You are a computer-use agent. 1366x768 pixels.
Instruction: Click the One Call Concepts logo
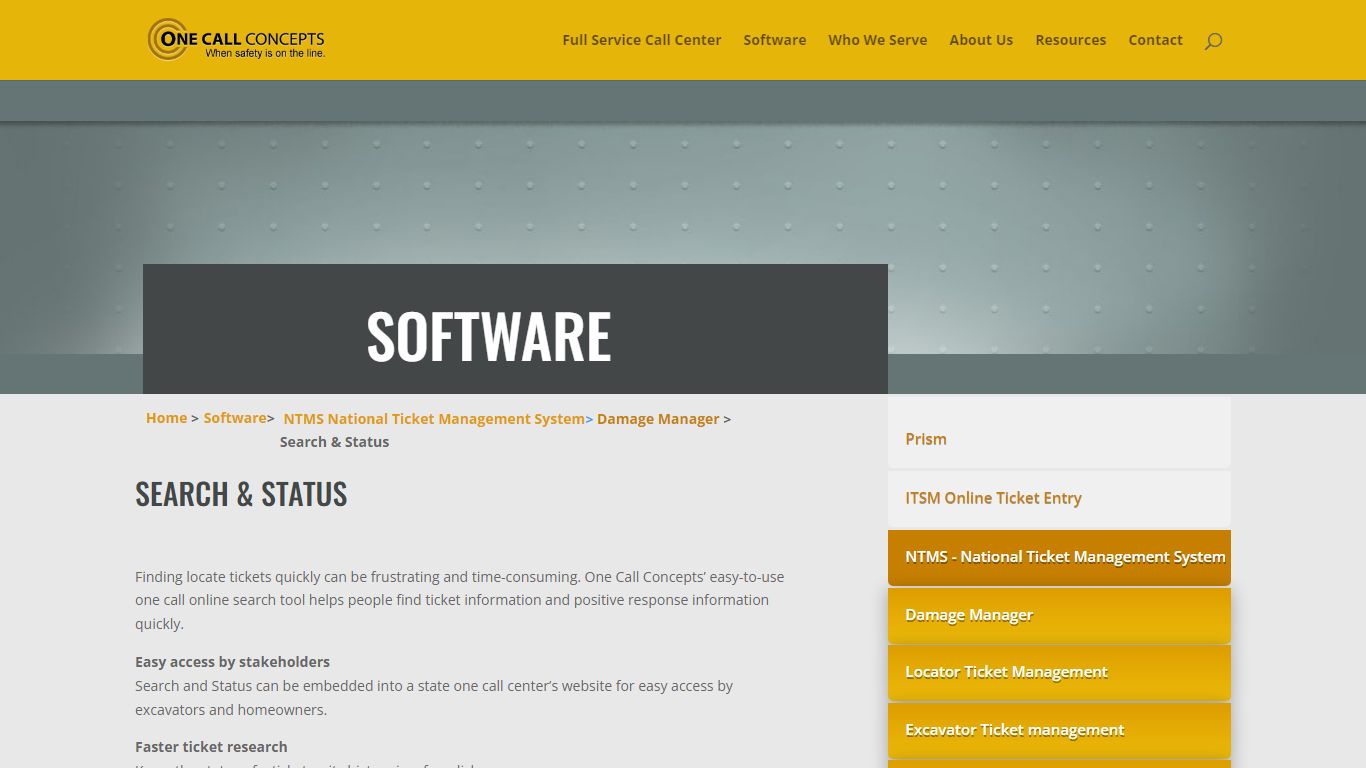point(237,40)
